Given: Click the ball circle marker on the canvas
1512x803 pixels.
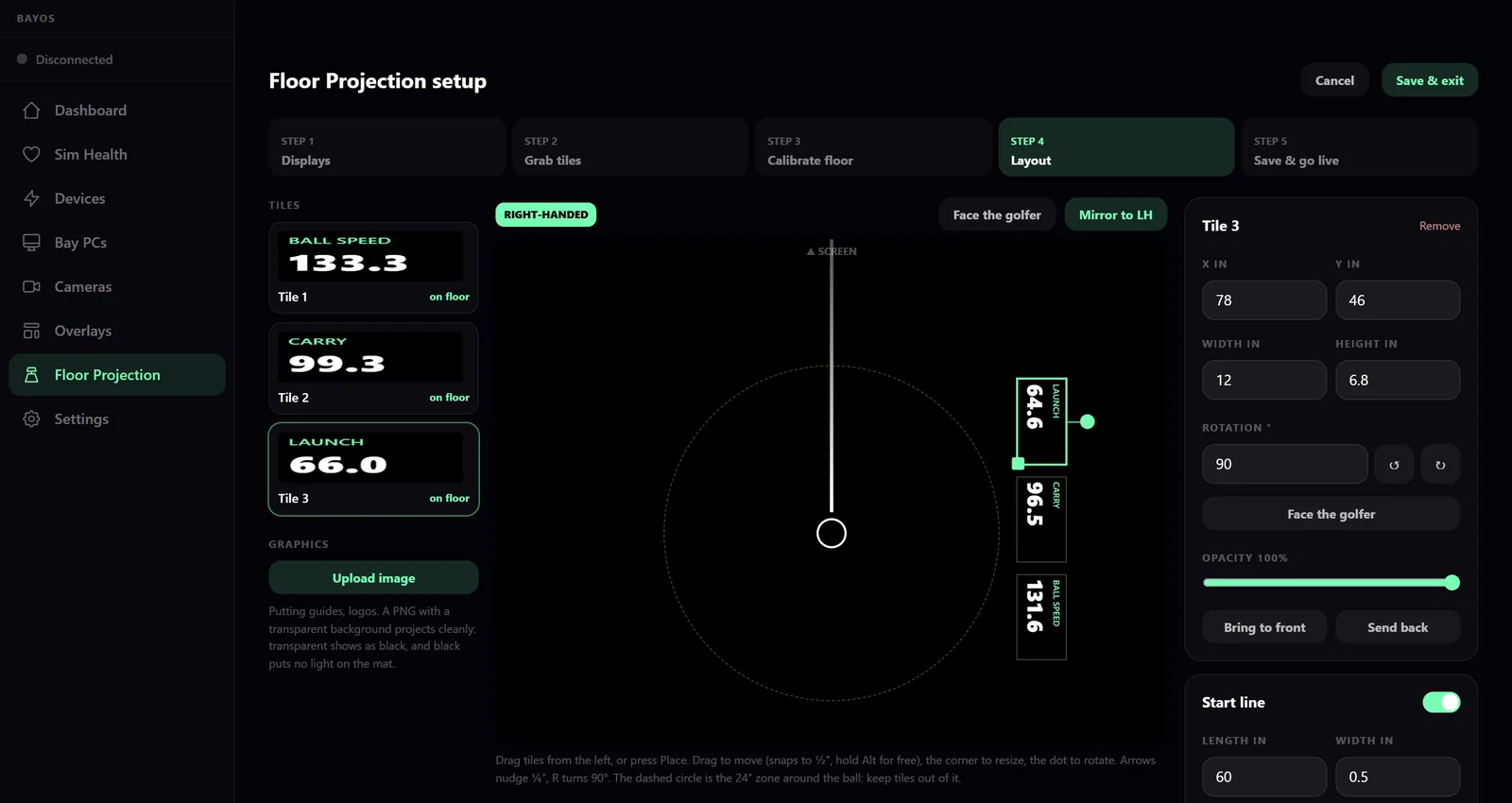Looking at the screenshot, I should pos(832,533).
